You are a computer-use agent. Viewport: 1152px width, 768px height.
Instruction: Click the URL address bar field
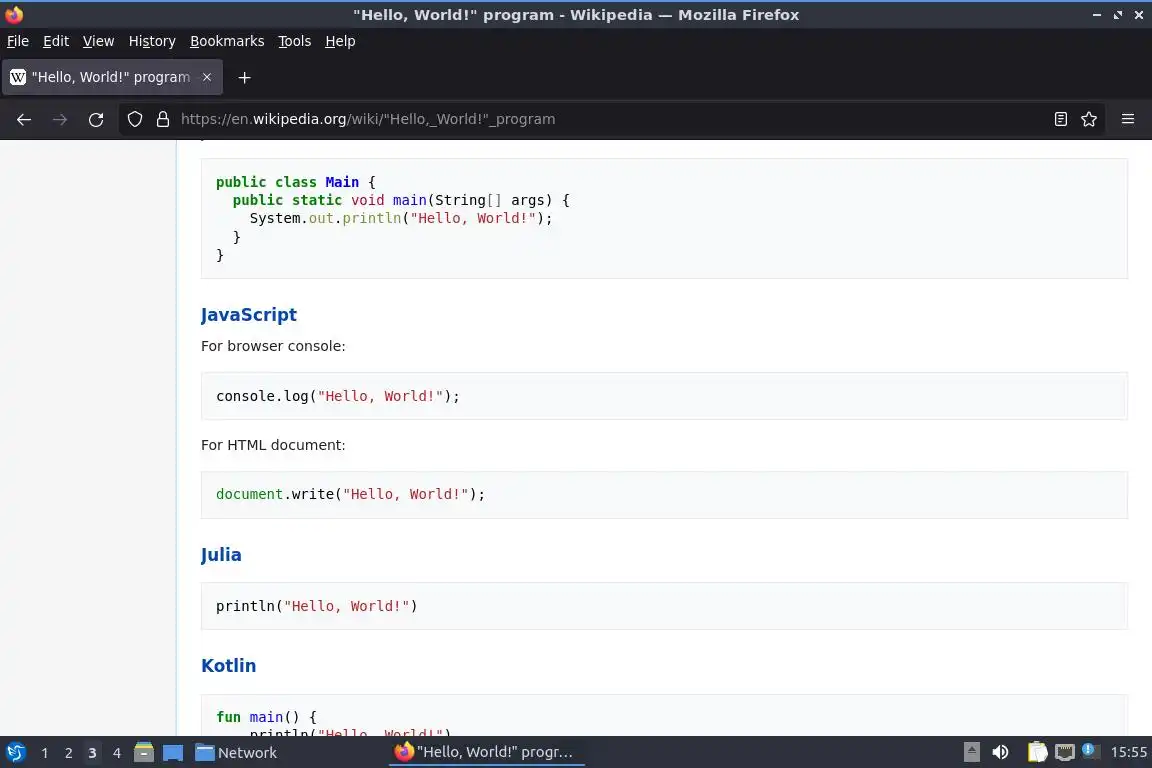point(610,119)
